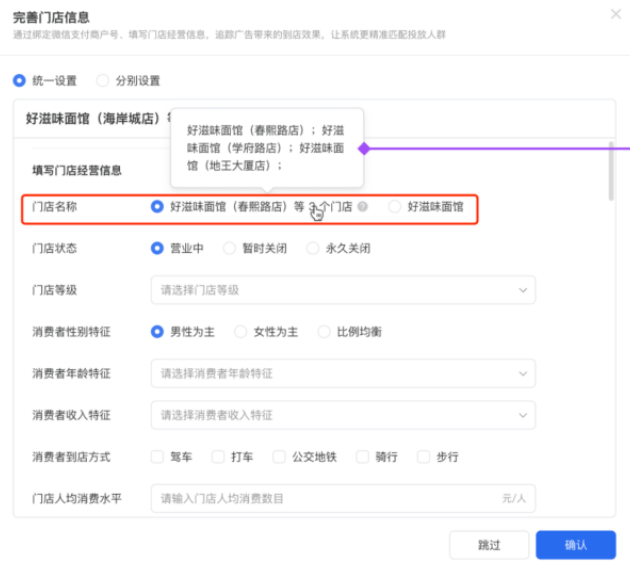Viewport: 630px width, 568px height.
Task: Expand the 消费者收入特征 dropdown
Action: (x=342, y=414)
